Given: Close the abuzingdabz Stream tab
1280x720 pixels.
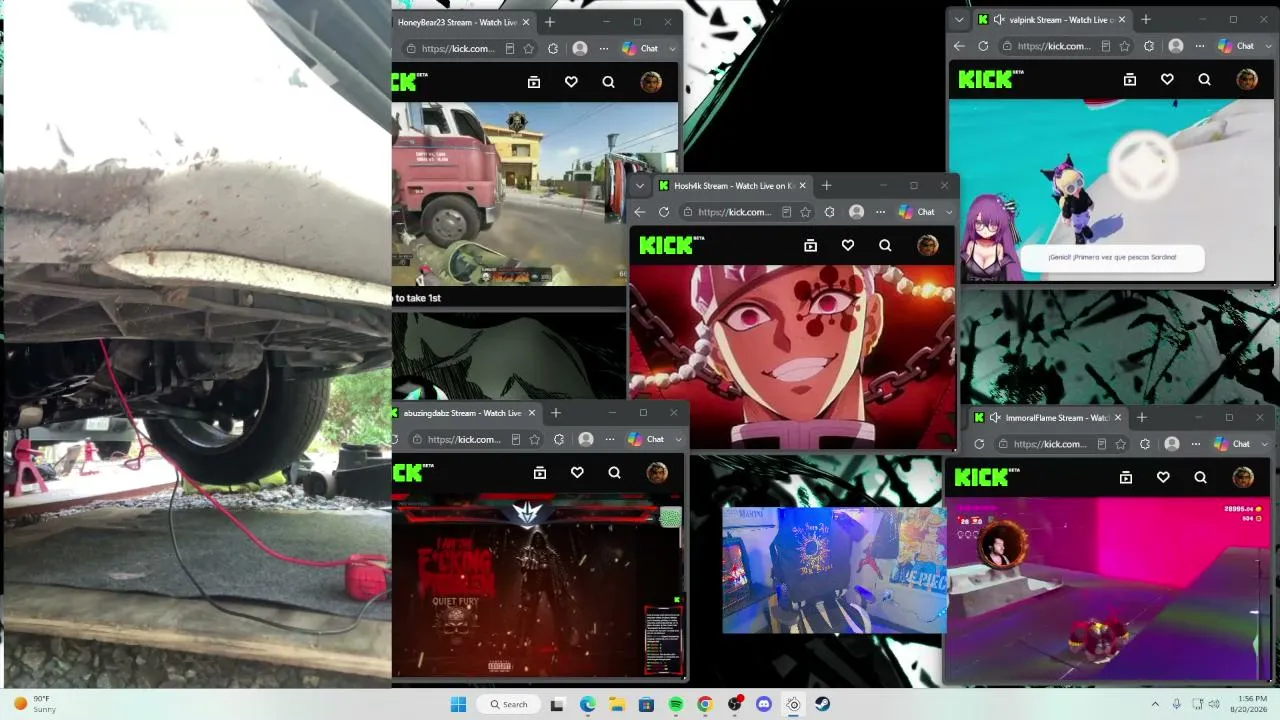Looking at the screenshot, I should 532,413.
